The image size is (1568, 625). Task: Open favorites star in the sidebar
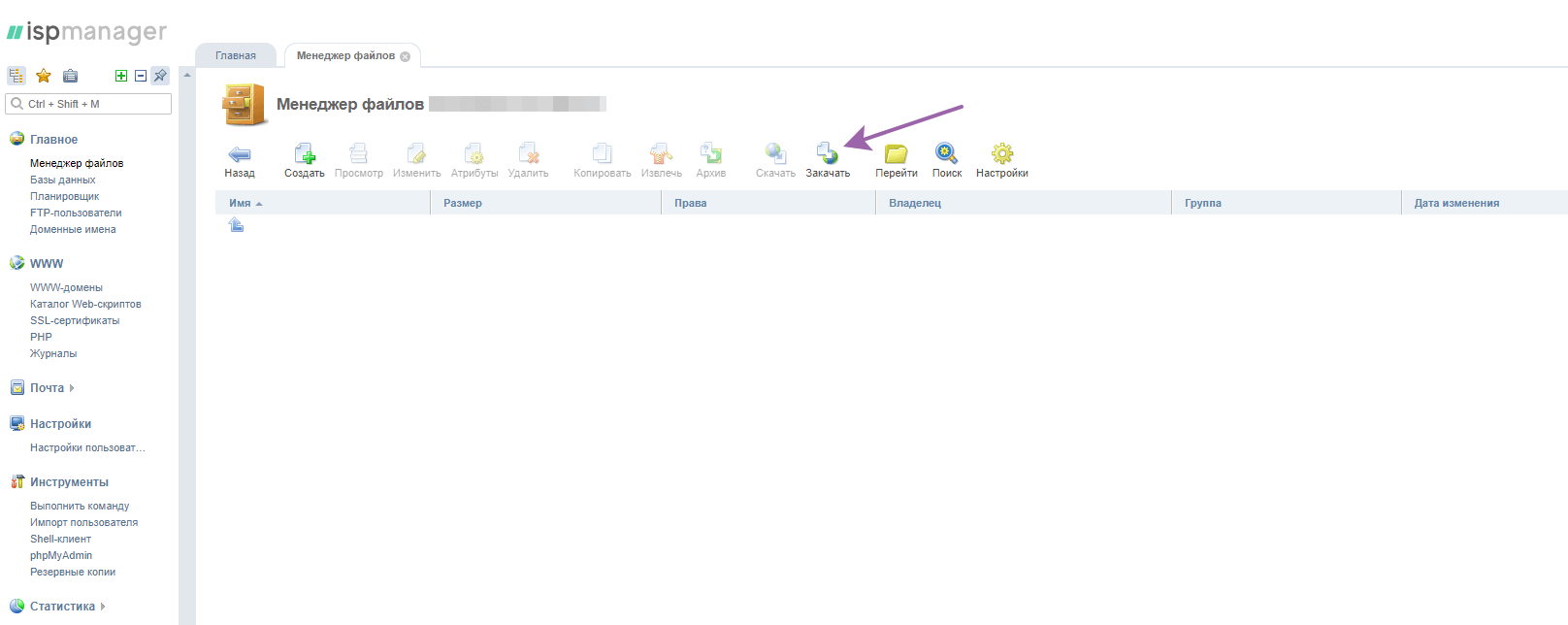[x=44, y=76]
